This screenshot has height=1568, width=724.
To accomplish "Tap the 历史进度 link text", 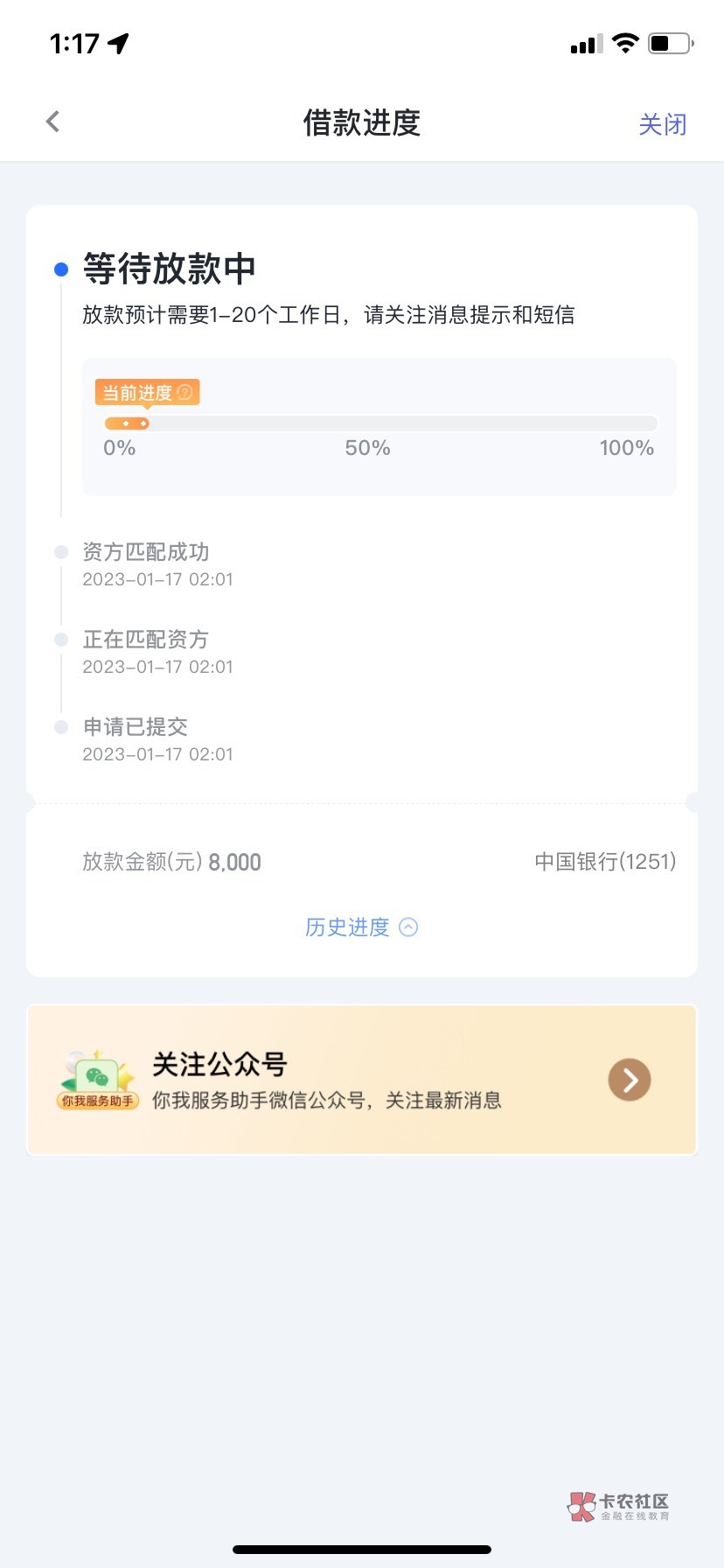I will (347, 927).
